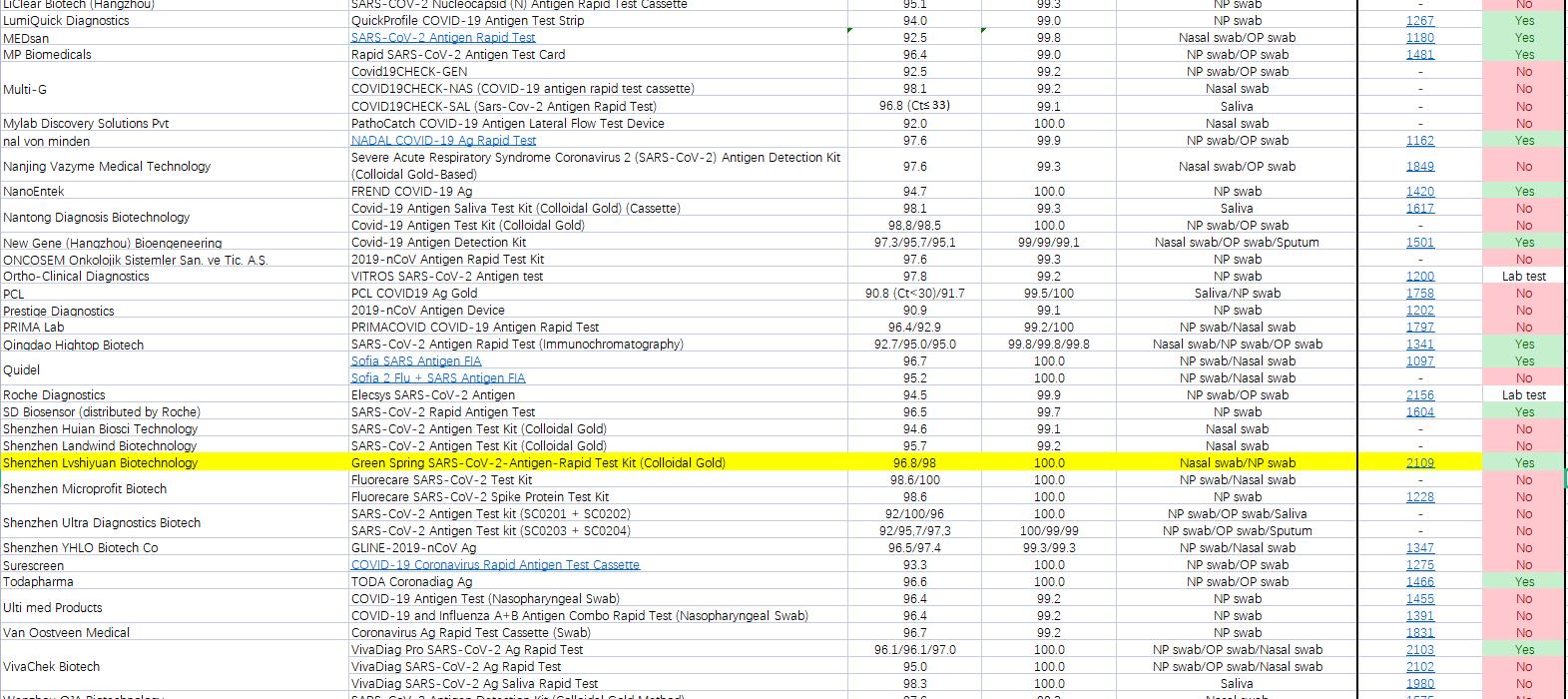Follow reference link 1501
1568x699 pixels.
pyautogui.click(x=1419, y=243)
